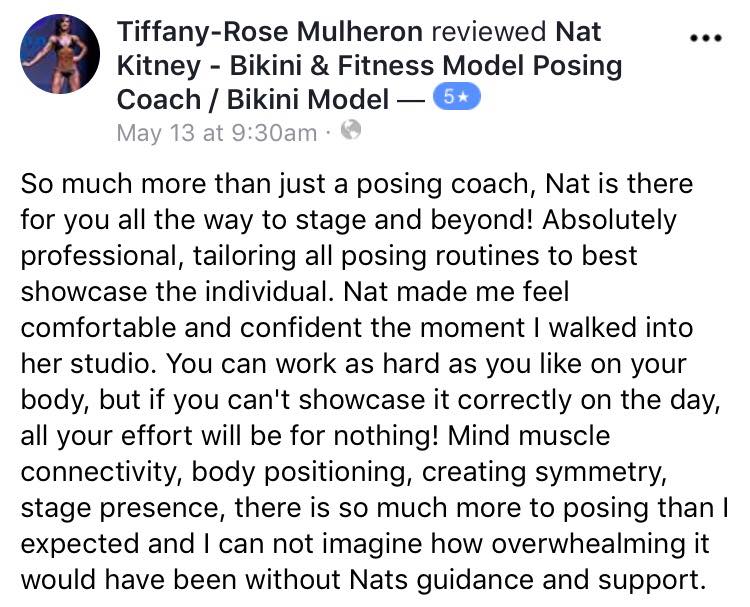Open page link 'Kitney - Bikini & Fitness Model Posing'
The height and width of the screenshot is (607, 750).
point(369,66)
